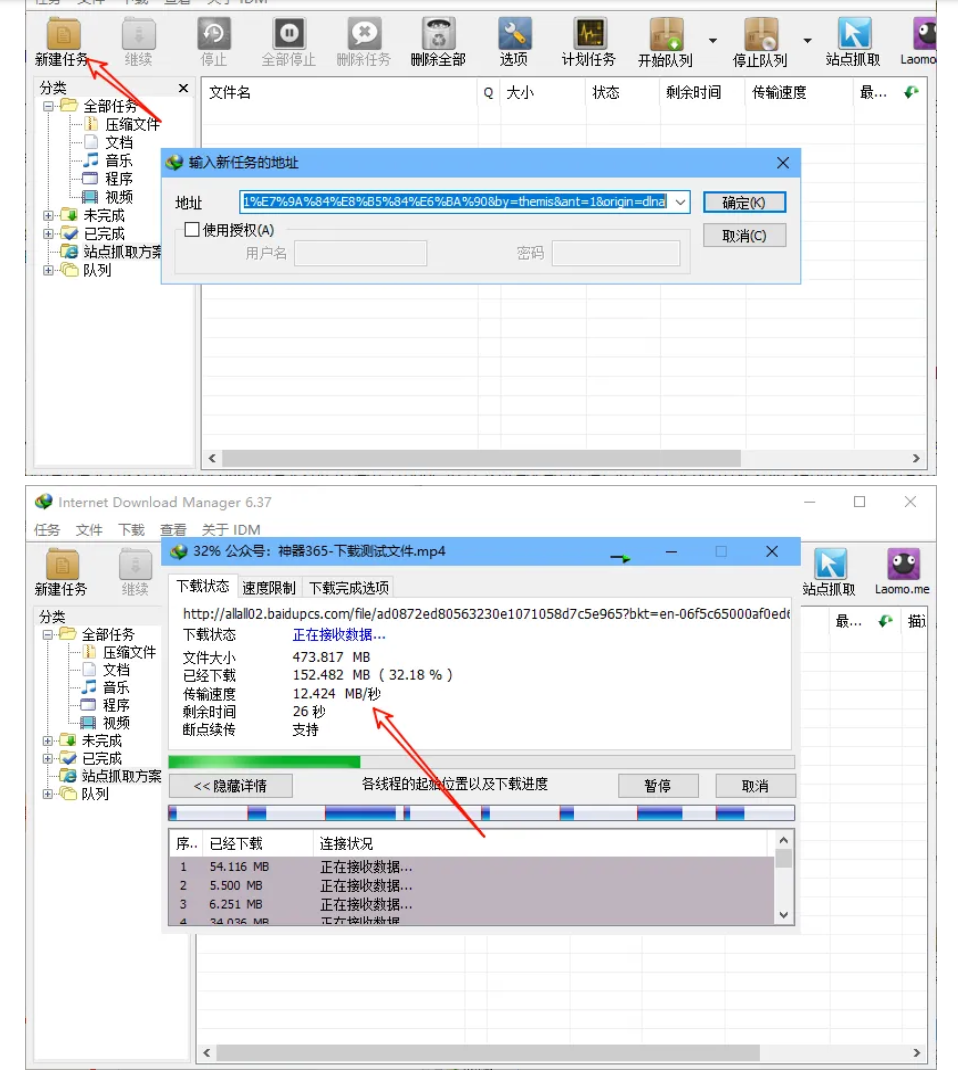Click the 文件名 column header
The height and width of the screenshot is (1071, 958).
pos(341,92)
